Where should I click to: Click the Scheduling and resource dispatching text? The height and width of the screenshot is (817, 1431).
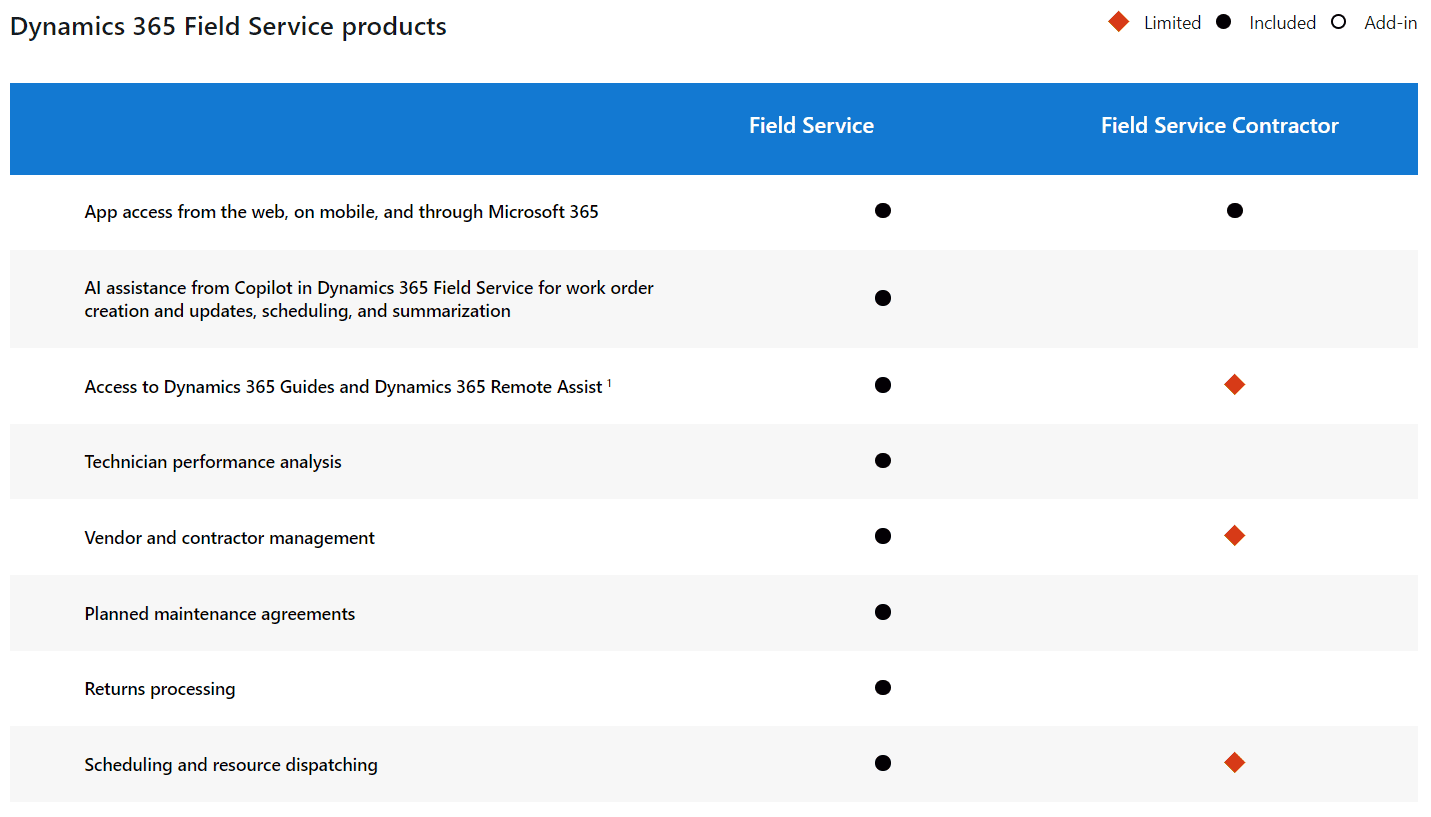[231, 765]
